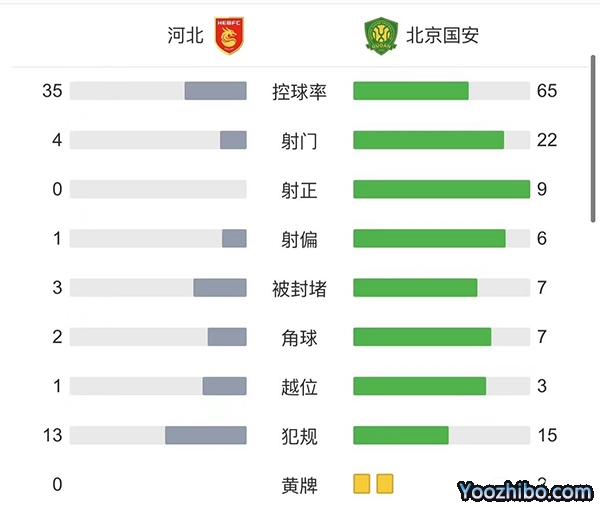Click the second yellow card icon

click(385, 484)
